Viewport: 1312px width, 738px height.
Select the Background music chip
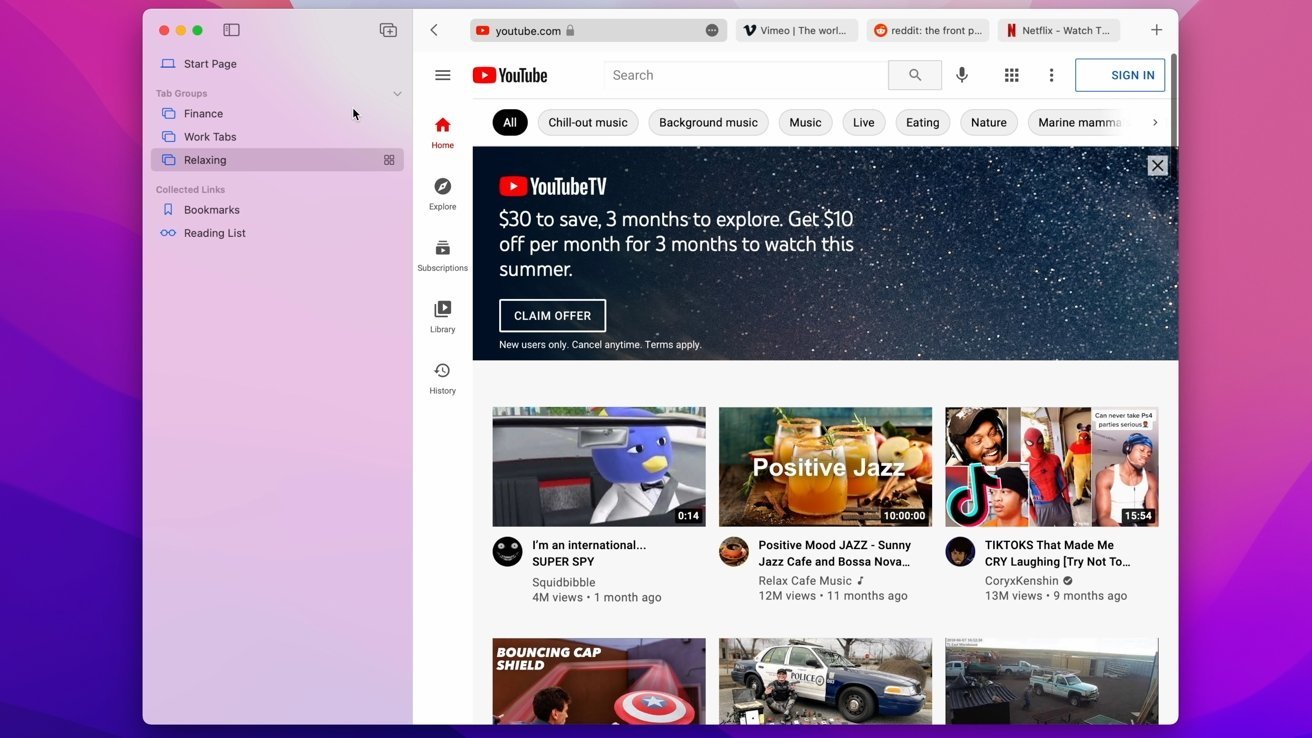click(708, 123)
